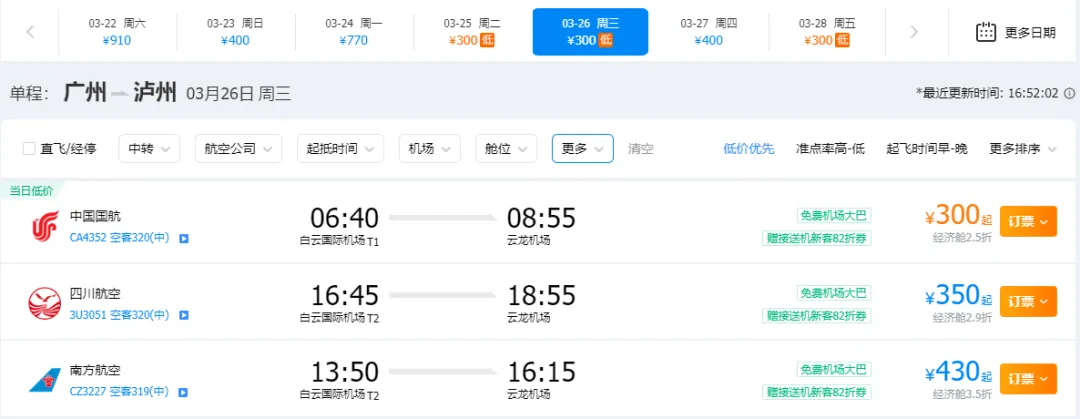Open the 航空公司 filter dropdown
The image size is (1080, 419).
238,148
